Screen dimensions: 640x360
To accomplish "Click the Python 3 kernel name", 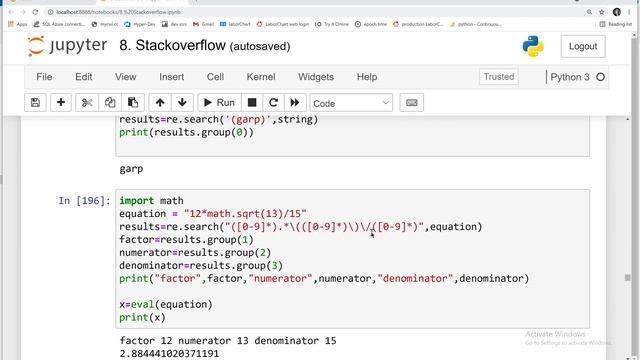I will tap(570, 77).
